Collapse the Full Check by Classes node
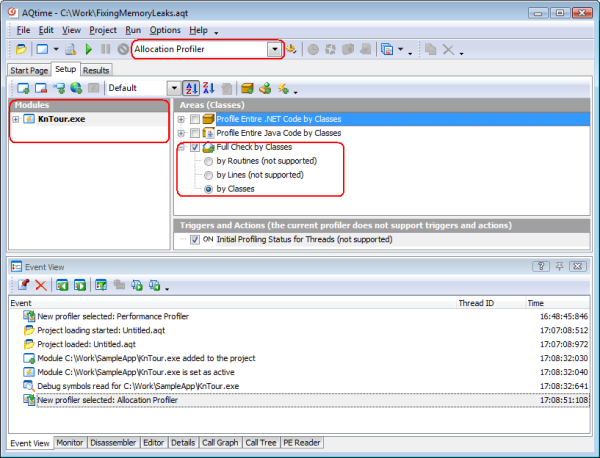600x458 pixels. 181,147
